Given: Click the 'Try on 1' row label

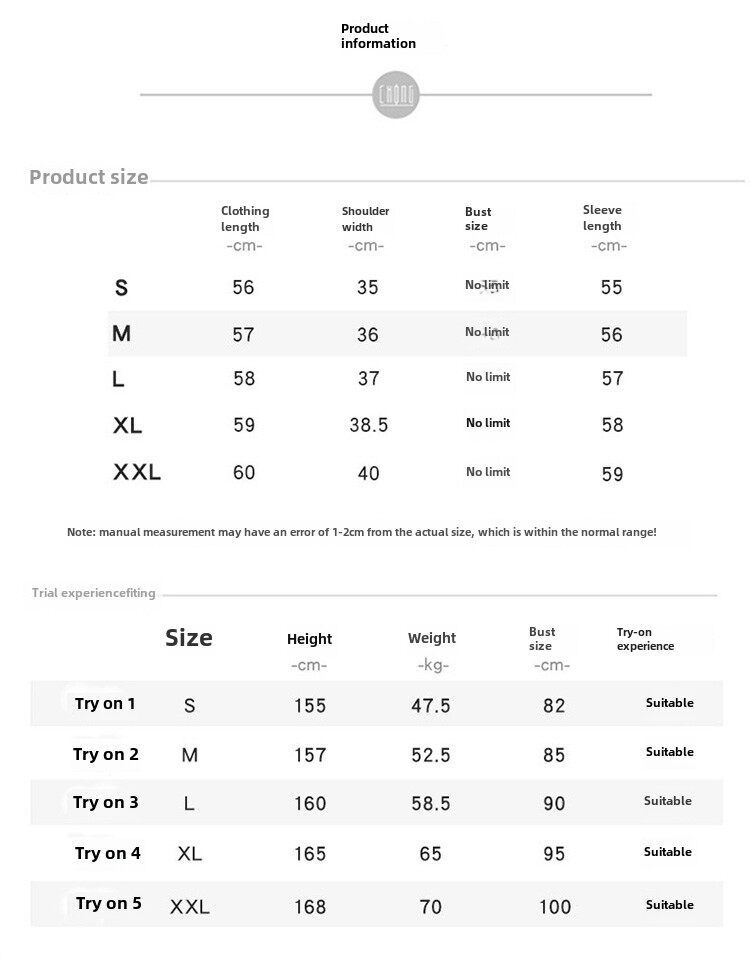Looking at the screenshot, I should pos(105,704).
